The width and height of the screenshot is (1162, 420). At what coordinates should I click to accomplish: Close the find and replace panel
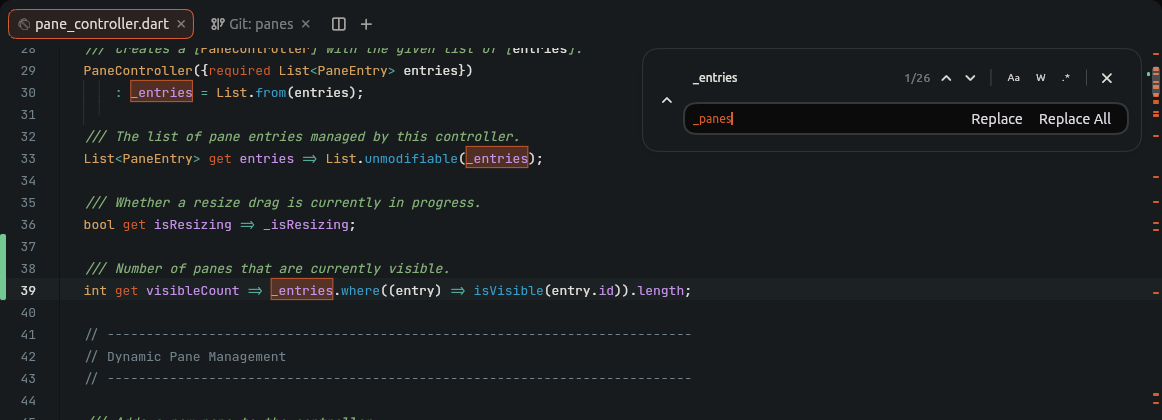tap(1106, 78)
